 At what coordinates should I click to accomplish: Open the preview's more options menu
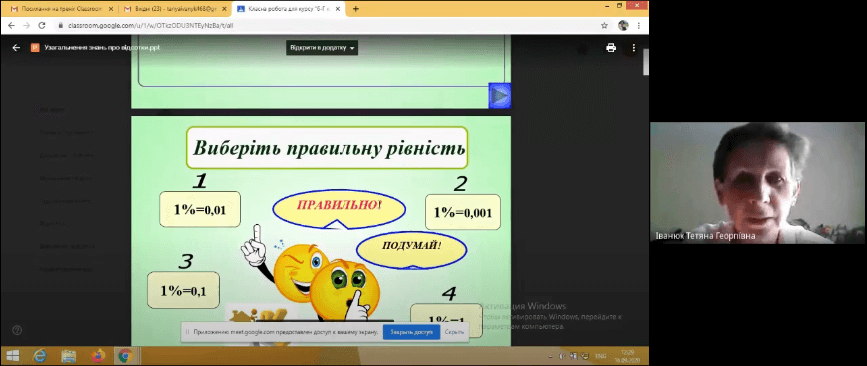point(634,48)
